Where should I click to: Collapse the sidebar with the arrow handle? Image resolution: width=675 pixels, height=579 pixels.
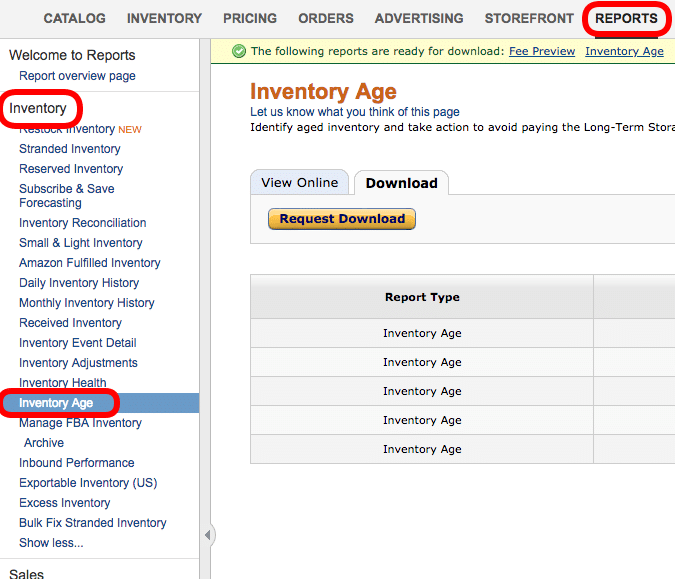point(208,535)
